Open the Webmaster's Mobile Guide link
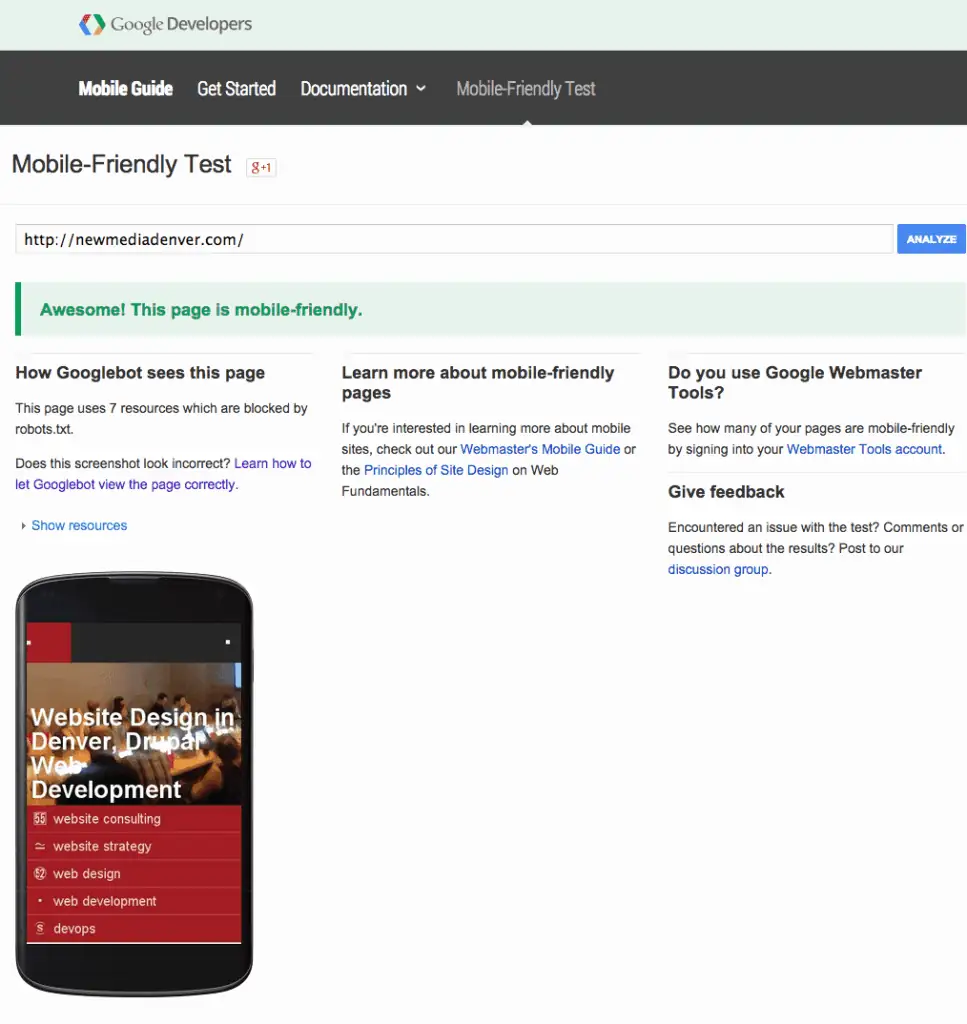Screen dimensions: 967x1024 [x=540, y=449]
